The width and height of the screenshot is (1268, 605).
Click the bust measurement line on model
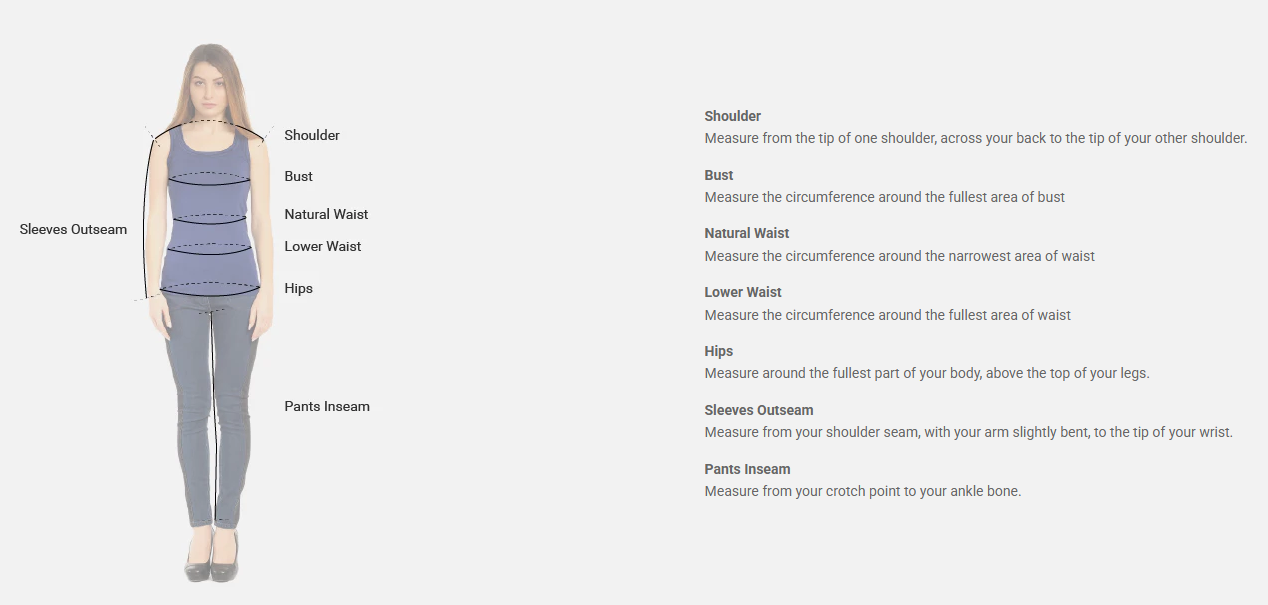207,178
